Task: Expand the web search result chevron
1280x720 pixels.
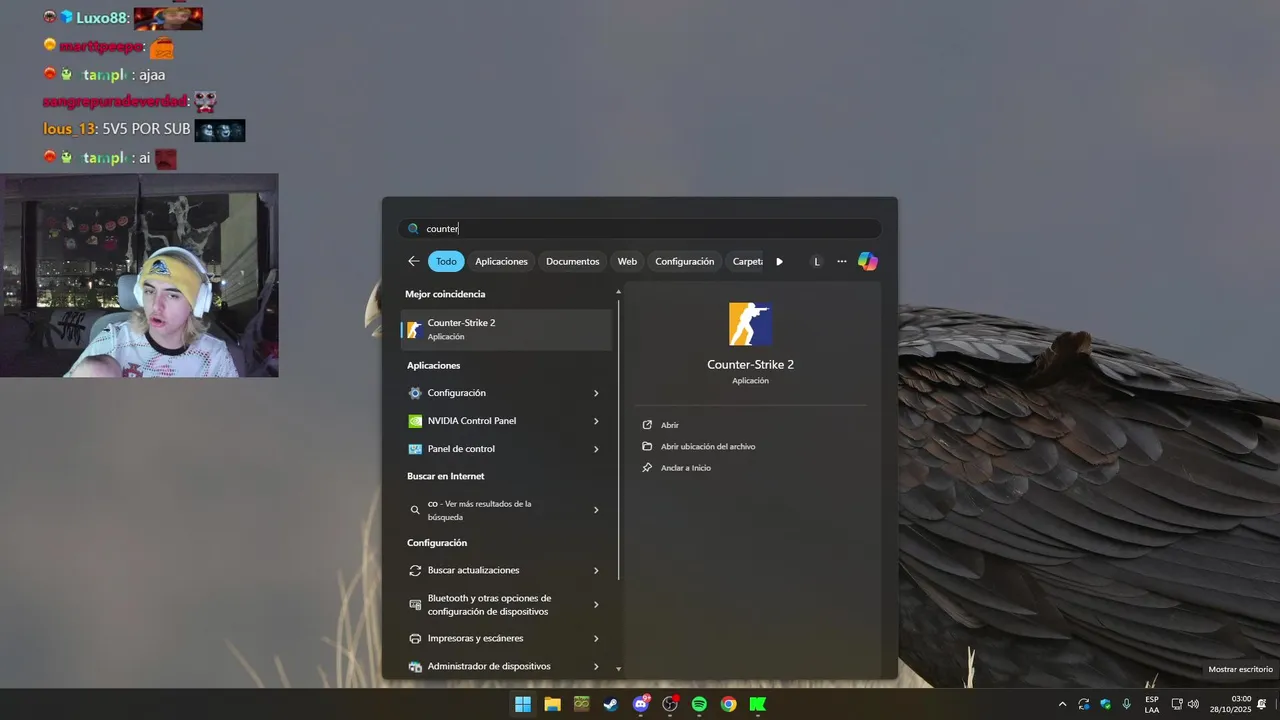Action: 596,510
